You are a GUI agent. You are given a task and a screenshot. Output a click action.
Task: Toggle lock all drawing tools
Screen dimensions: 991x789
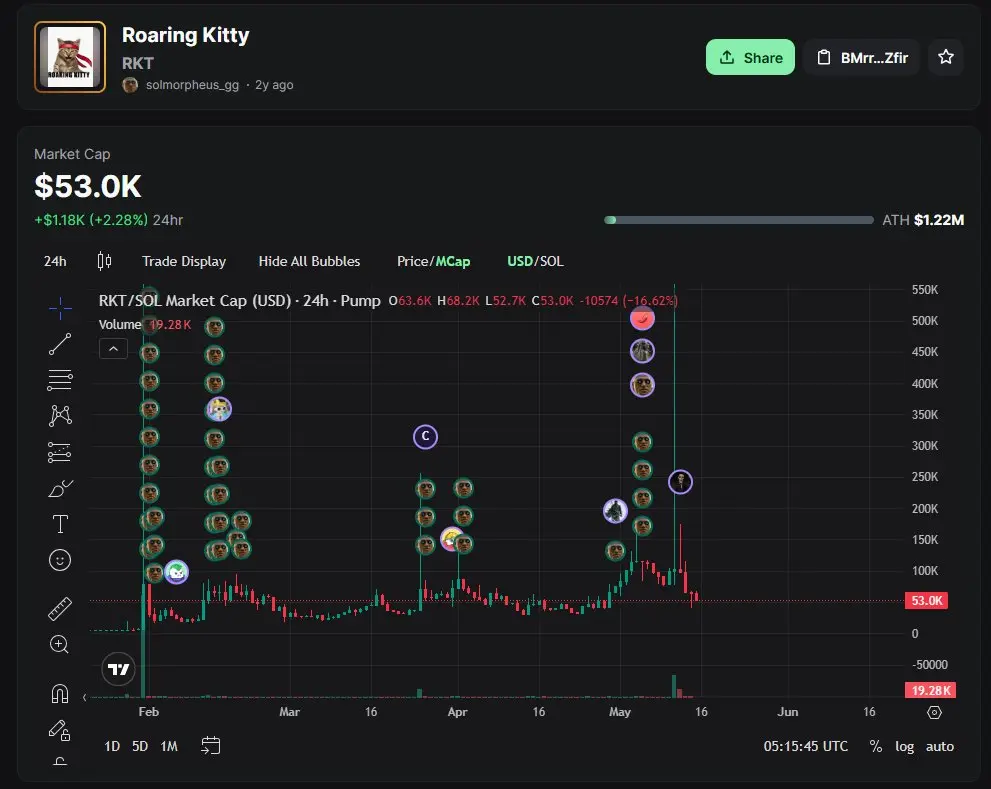[60, 730]
